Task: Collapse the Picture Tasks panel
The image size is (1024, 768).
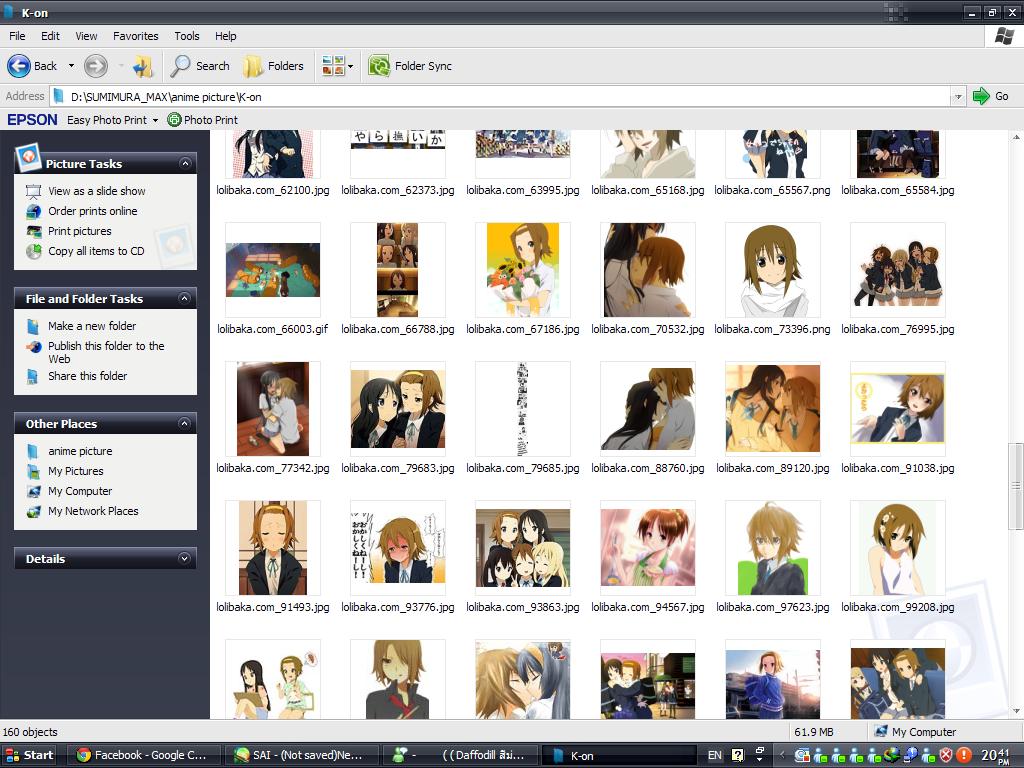Action: (x=185, y=163)
